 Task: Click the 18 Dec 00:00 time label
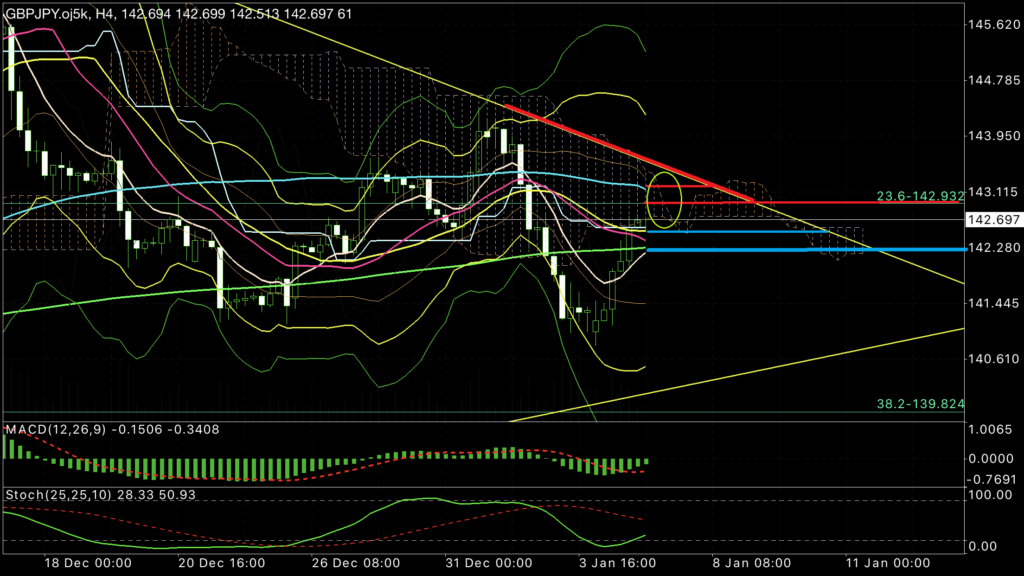pos(88,563)
